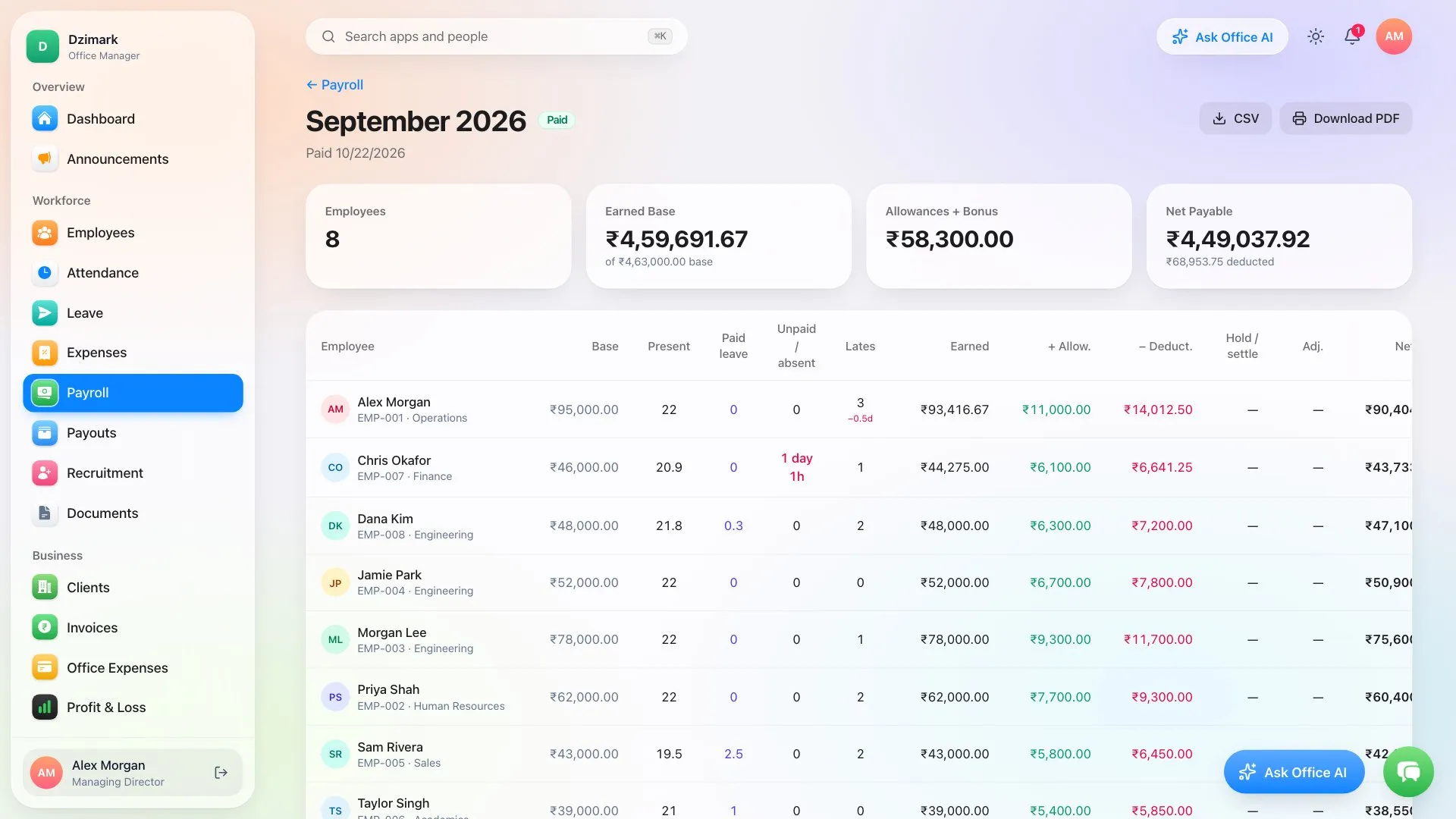Click the AM profile avatar in header

(1394, 36)
